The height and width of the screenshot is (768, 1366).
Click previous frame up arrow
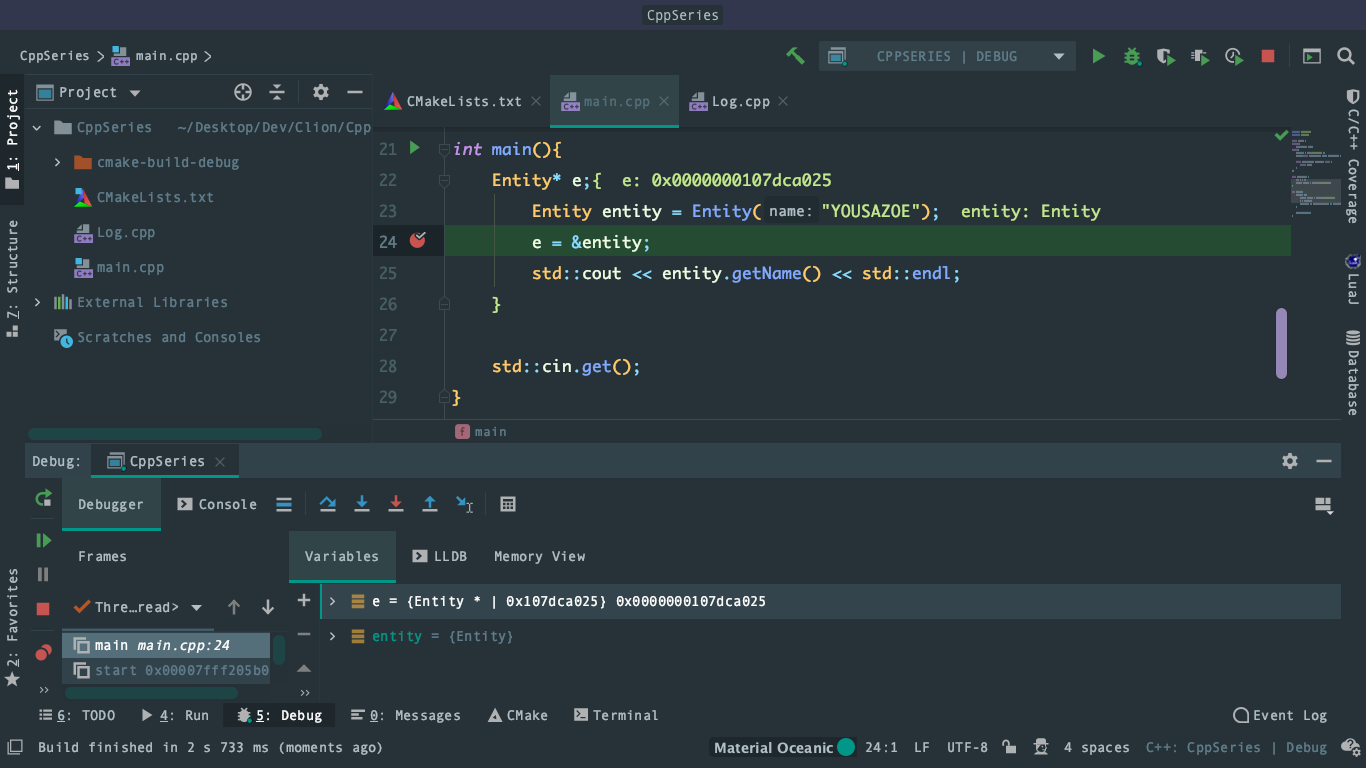click(234, 607)
